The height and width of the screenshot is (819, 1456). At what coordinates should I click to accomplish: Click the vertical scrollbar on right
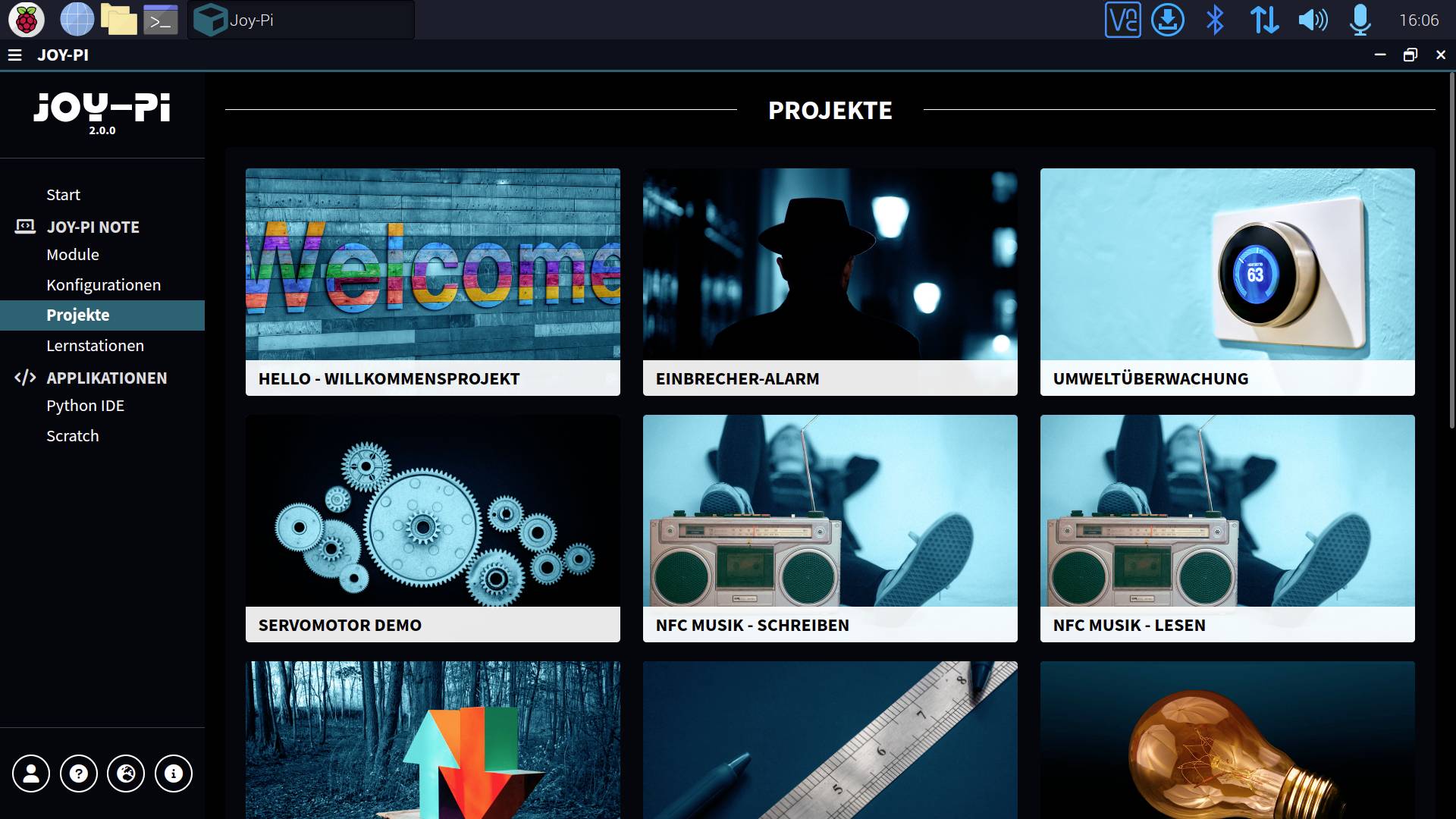(x=1451, y=250)
